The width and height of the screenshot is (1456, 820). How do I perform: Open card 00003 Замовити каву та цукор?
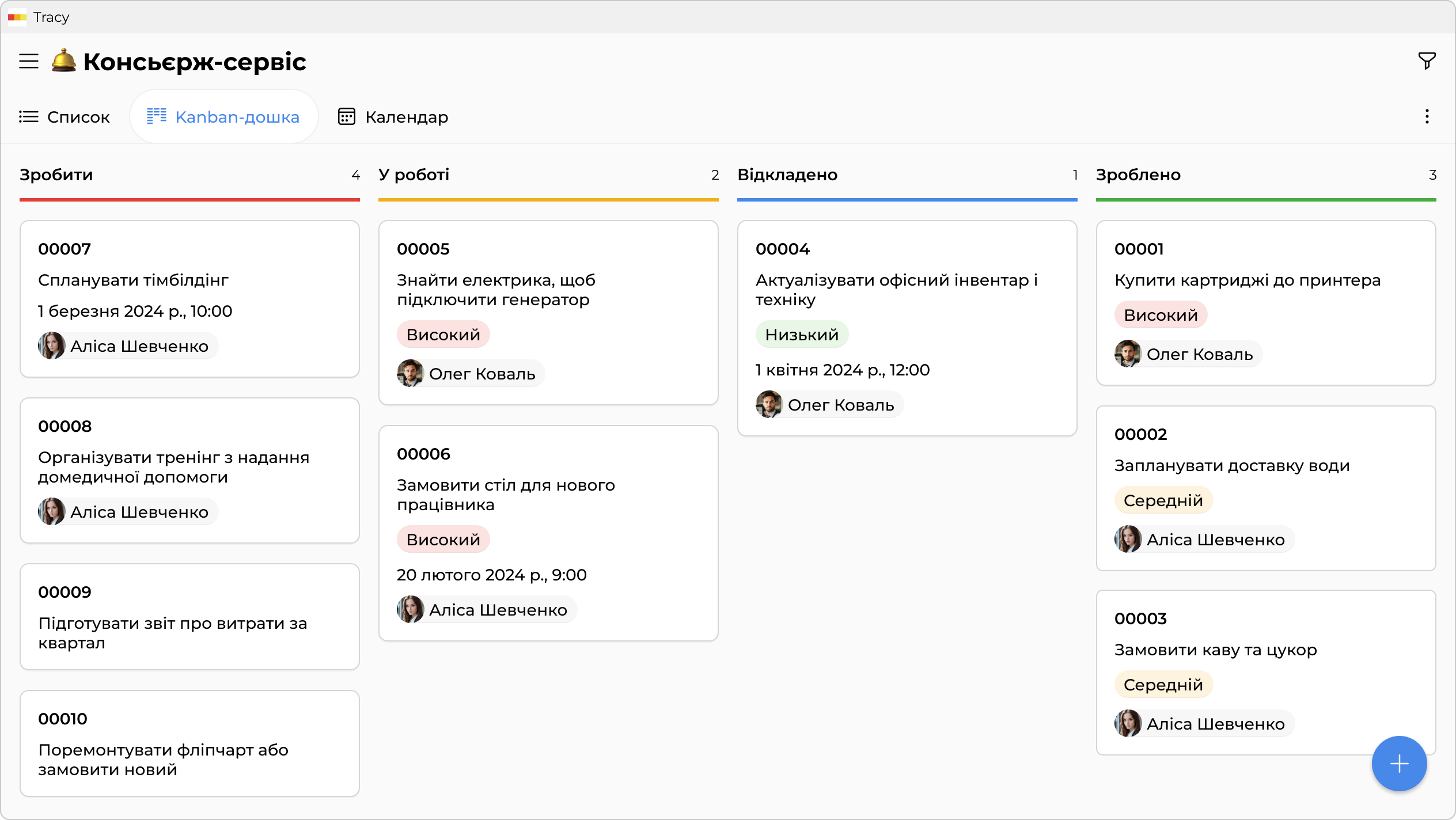(1215, 650)
